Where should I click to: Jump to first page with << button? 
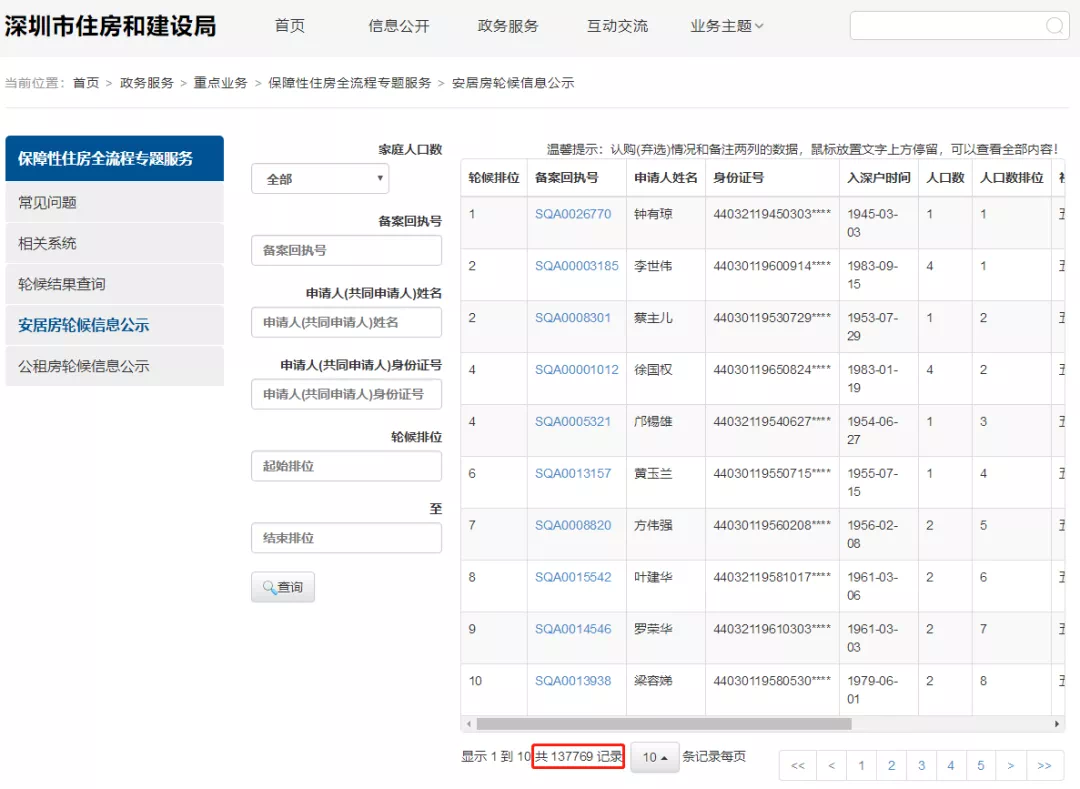point(797,766)
